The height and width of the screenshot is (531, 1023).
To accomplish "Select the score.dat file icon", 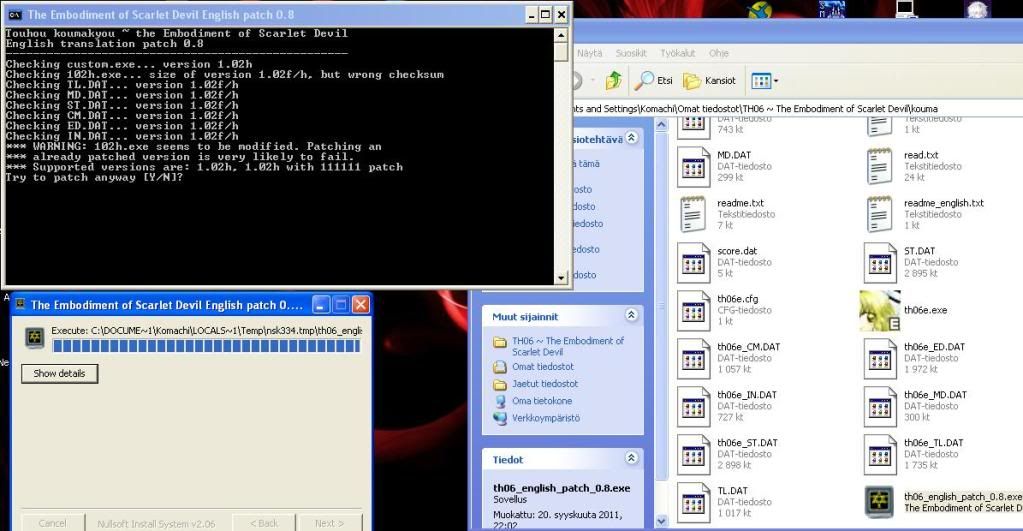I will coord(693,263).
